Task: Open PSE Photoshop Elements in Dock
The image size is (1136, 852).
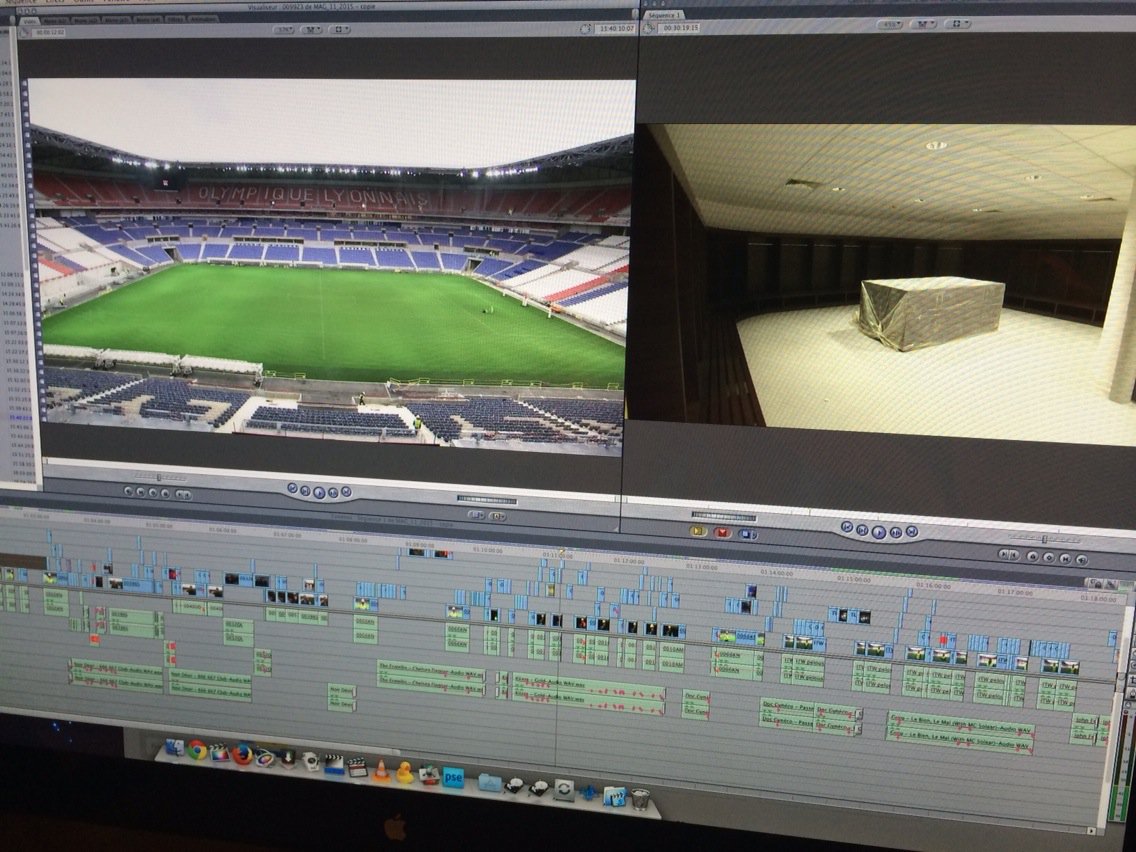Action: tap(453, 779)
